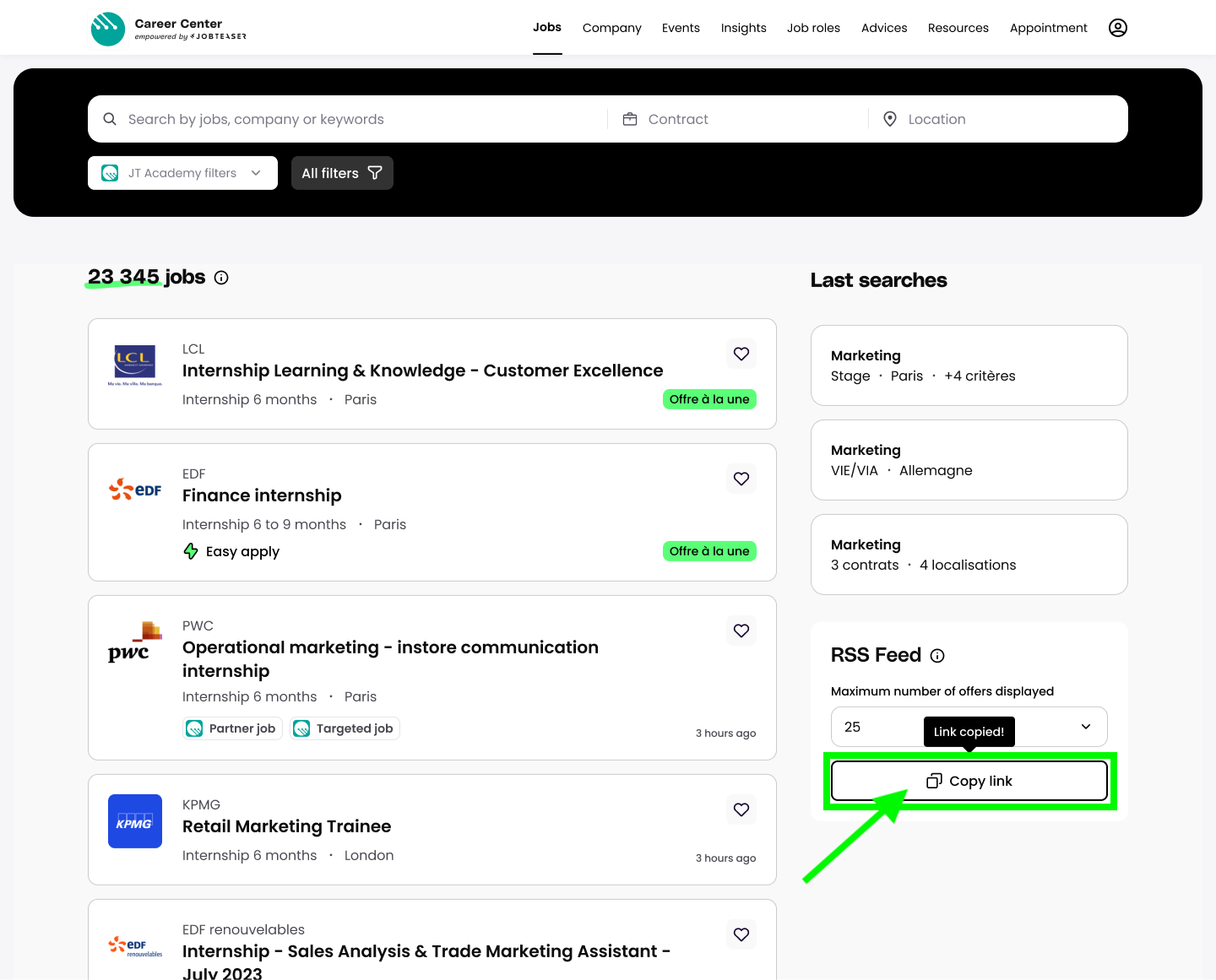Open the Contract filter dropdown
The height and width of the screenshot is (980, 1216).
[737, 119]
